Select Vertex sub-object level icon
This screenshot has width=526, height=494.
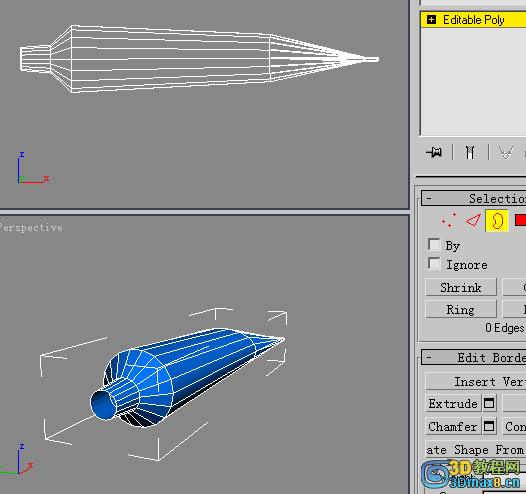point(449,220)
